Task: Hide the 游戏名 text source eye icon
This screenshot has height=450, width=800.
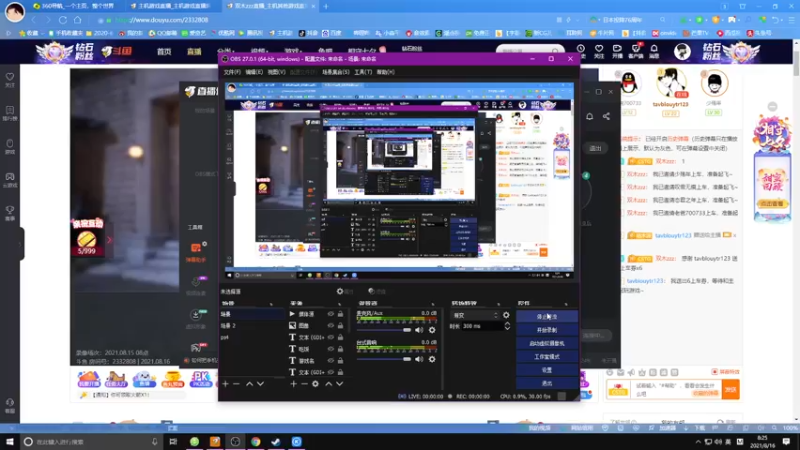Action: point(331,361)
